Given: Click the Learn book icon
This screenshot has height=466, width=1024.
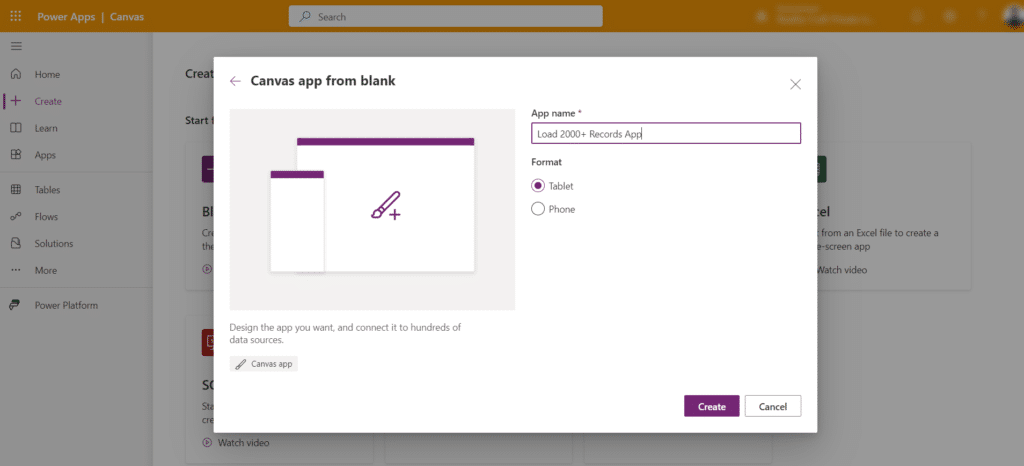Looking at the screenshot, I should click(x=16, y=128).
